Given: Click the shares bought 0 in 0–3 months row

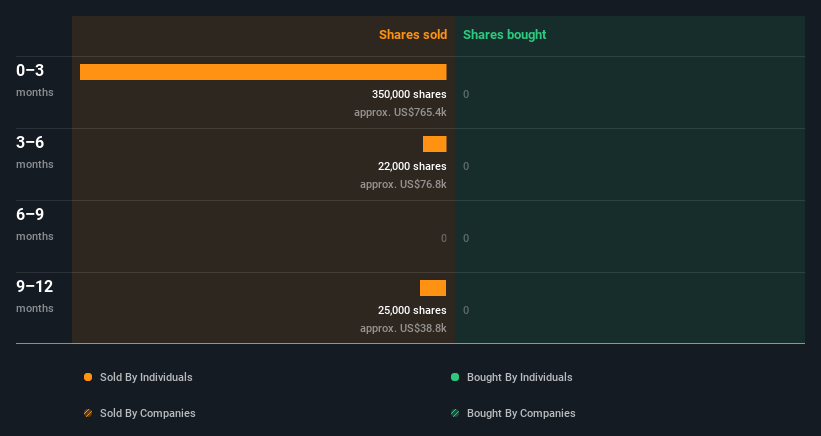Looking at the screenshot, I should point(466,94).
